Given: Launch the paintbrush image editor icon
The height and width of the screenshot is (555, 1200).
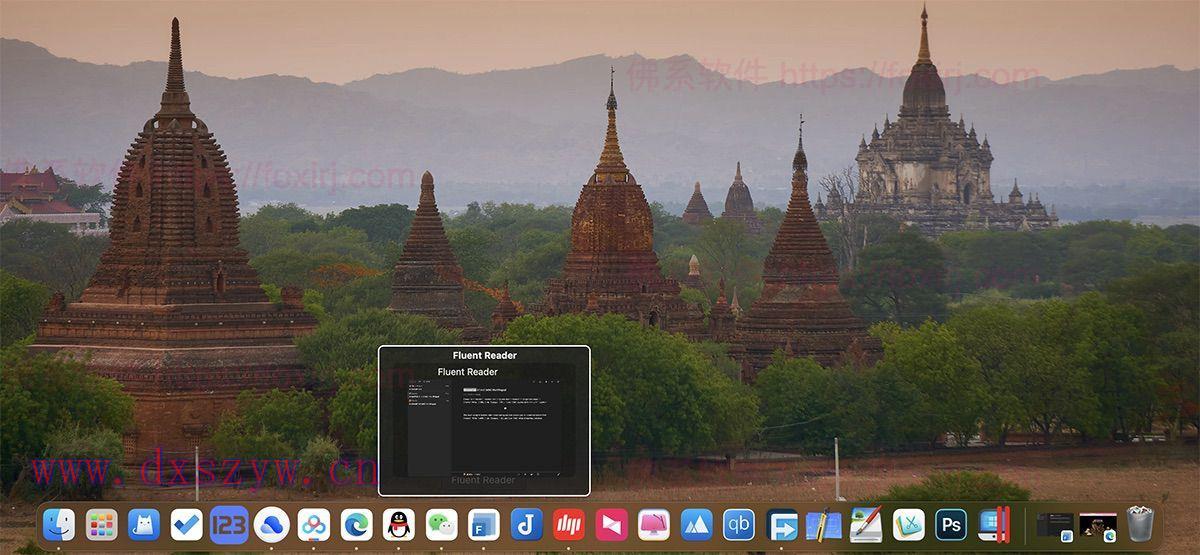Looking at the screenshot, I should point(866,524).
